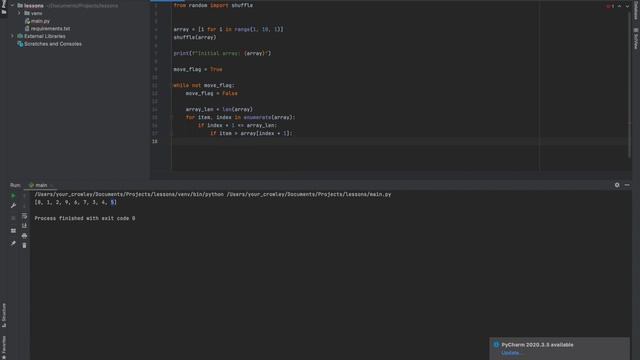This screenshot has height=360, width=640.
Task: Click the 'if item > array[index + 1]' line
Action: [x=251, y=133]
